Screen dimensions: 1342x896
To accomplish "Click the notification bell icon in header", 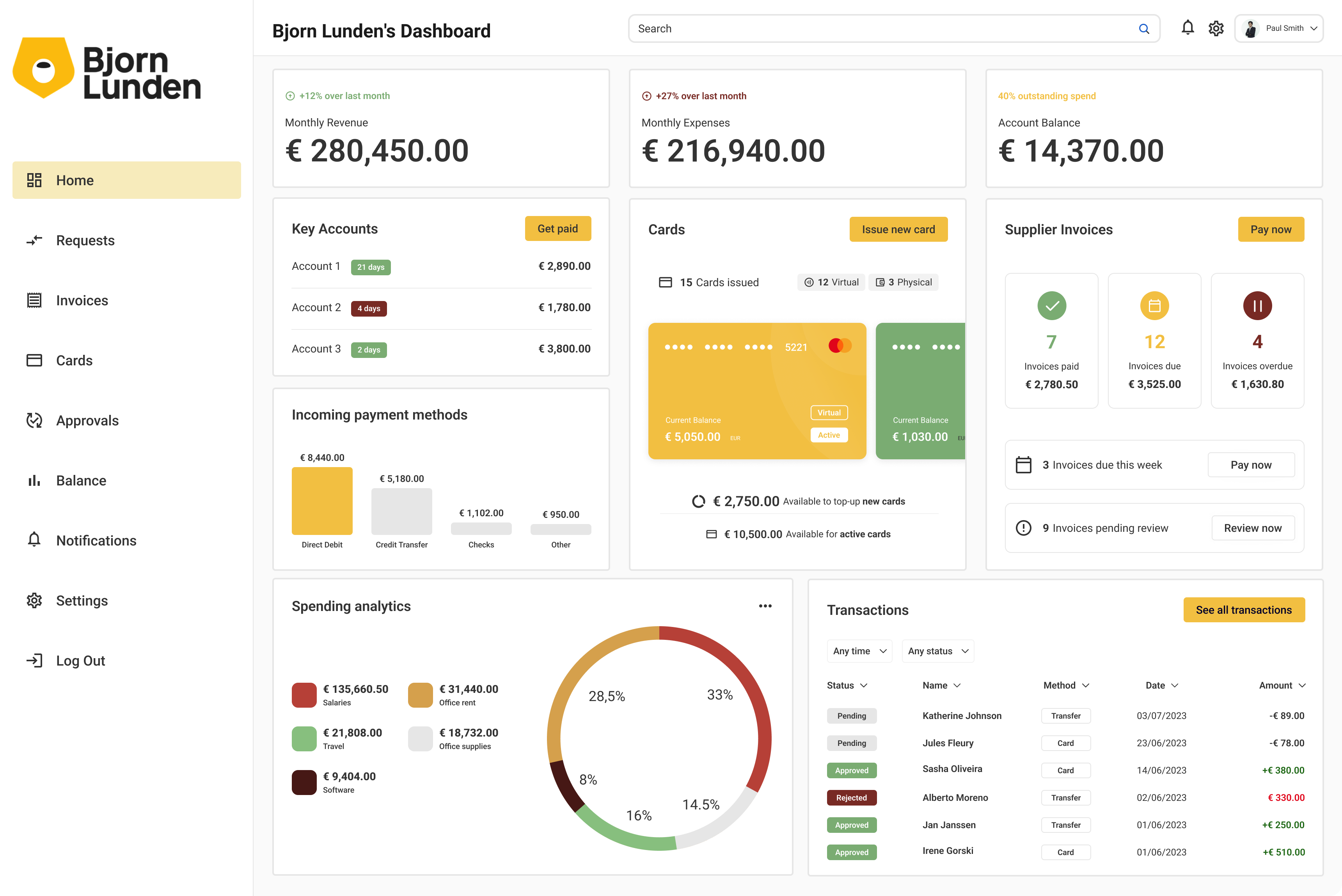I will tap(1187, 28).
